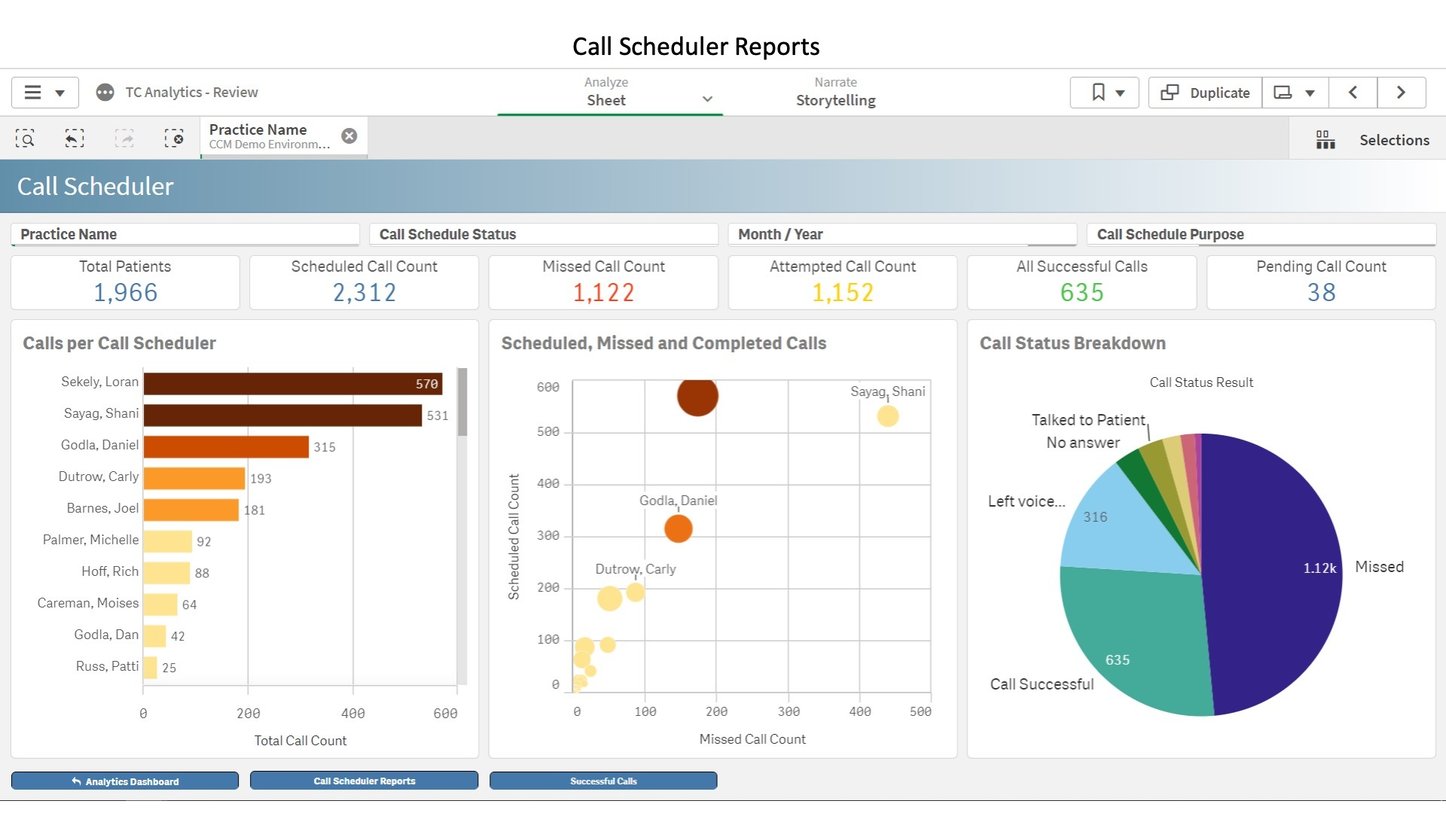Viewport: 1446px width, 813px height.
Task: Open the Sheet chevron under Analyze
Action: 708,100
